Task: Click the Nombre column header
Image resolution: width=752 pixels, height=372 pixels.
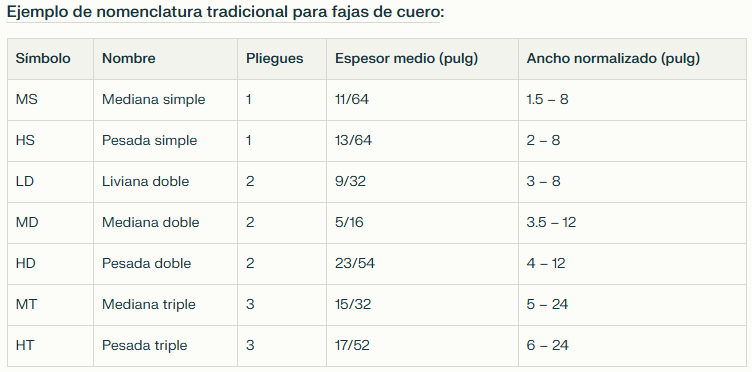Action: (x=165, y=59)
